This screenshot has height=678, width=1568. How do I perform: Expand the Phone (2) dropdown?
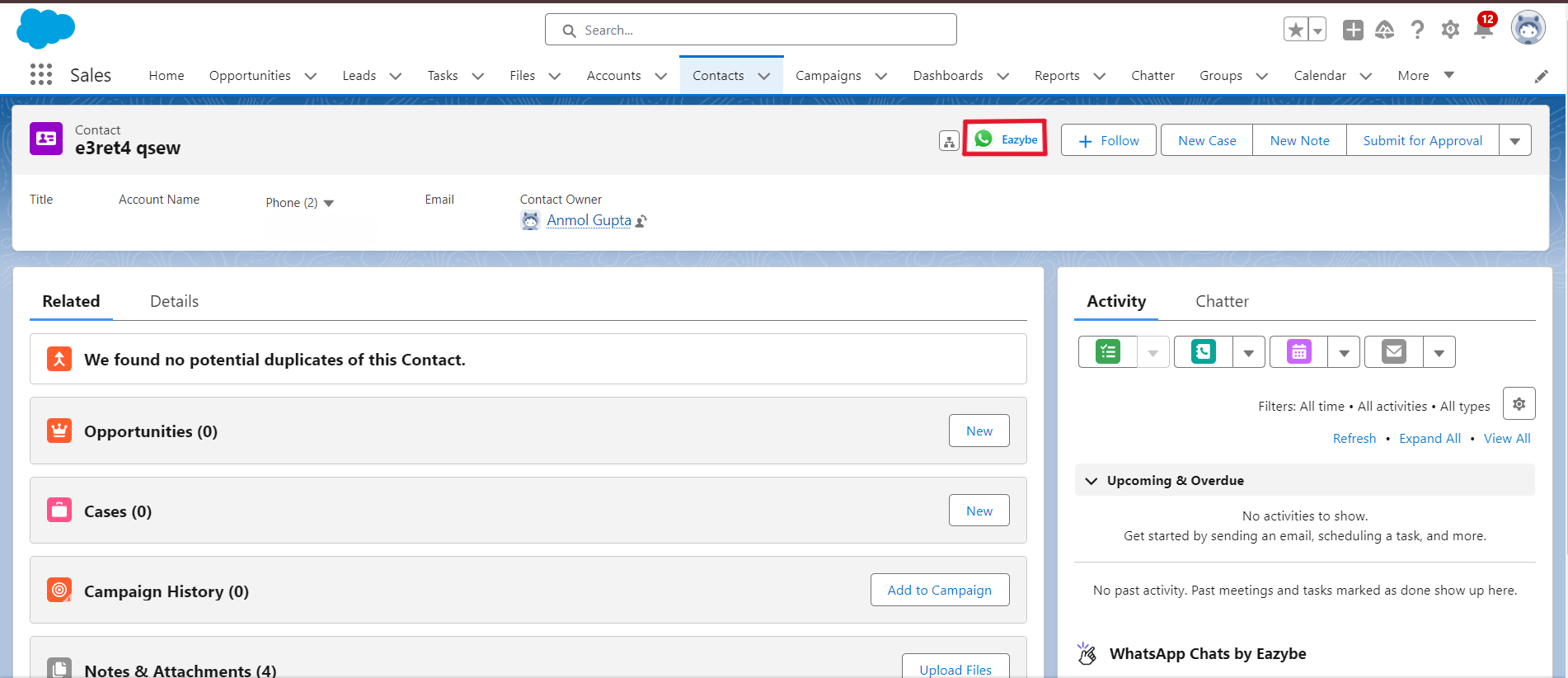coord(329,203)
